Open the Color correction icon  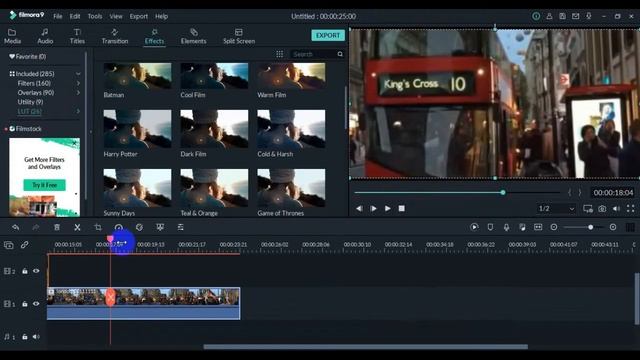click(x=139, y=227)
